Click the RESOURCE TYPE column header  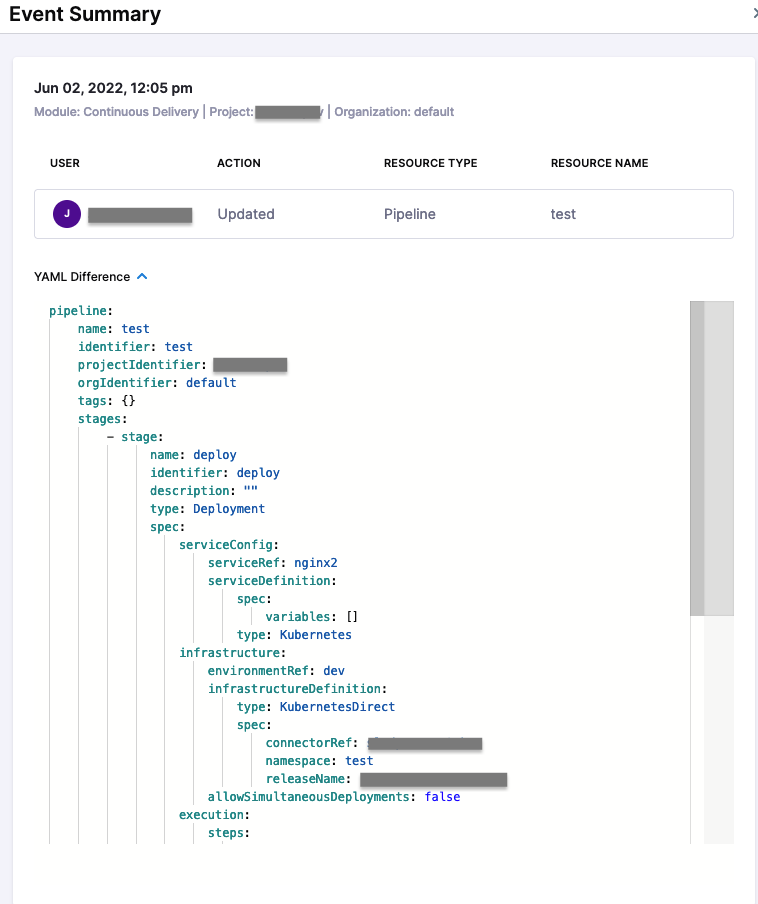click(x=430, y=163)
